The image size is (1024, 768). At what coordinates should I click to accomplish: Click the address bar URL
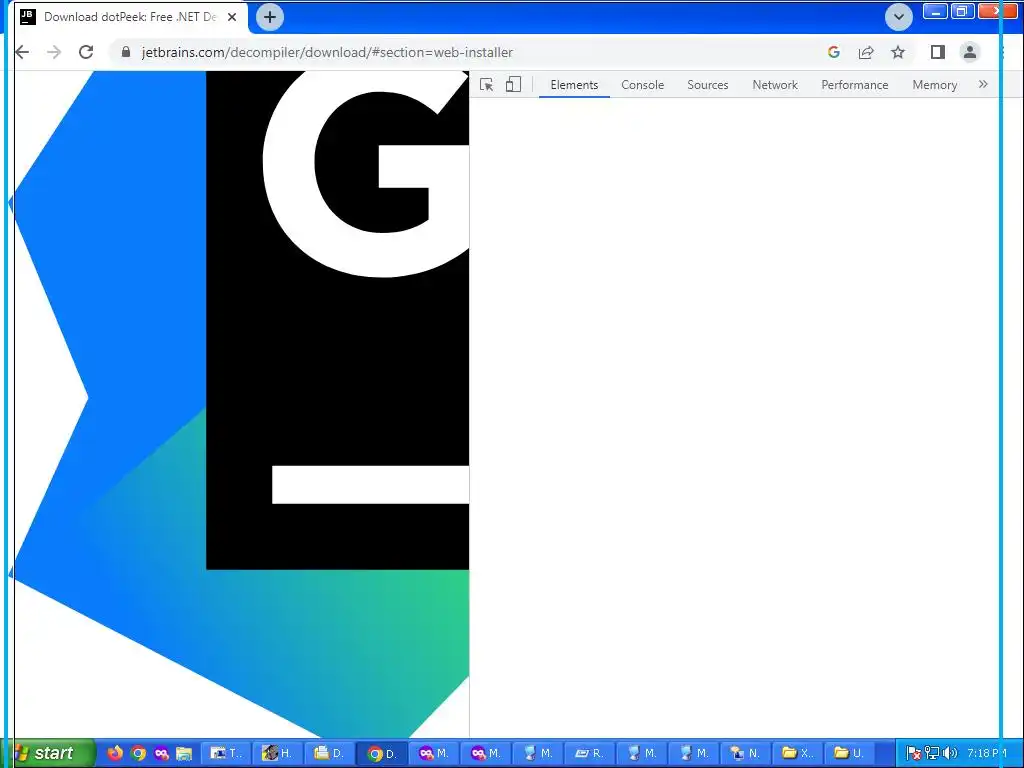click(327, 52)
